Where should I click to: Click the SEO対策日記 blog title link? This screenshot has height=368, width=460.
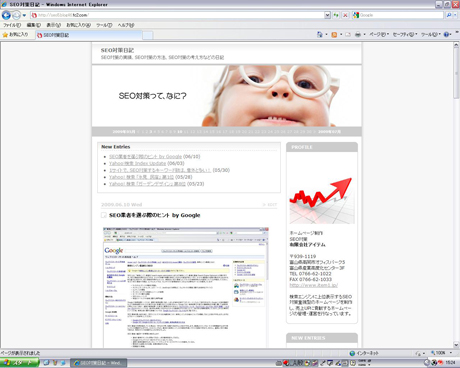[x=117, y=50]
